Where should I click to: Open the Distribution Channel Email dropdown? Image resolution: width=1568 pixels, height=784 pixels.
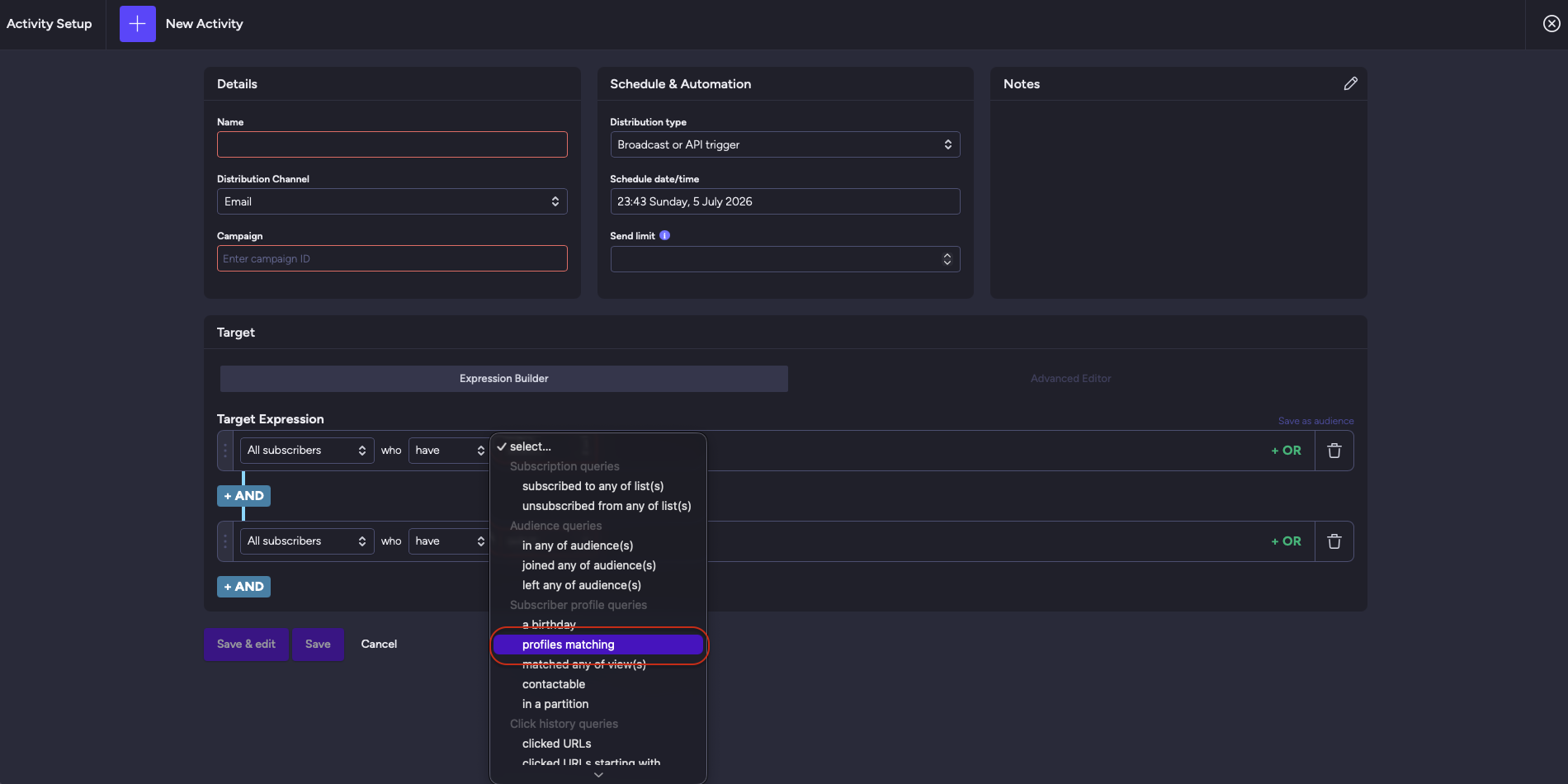click(x=392, y=201)
